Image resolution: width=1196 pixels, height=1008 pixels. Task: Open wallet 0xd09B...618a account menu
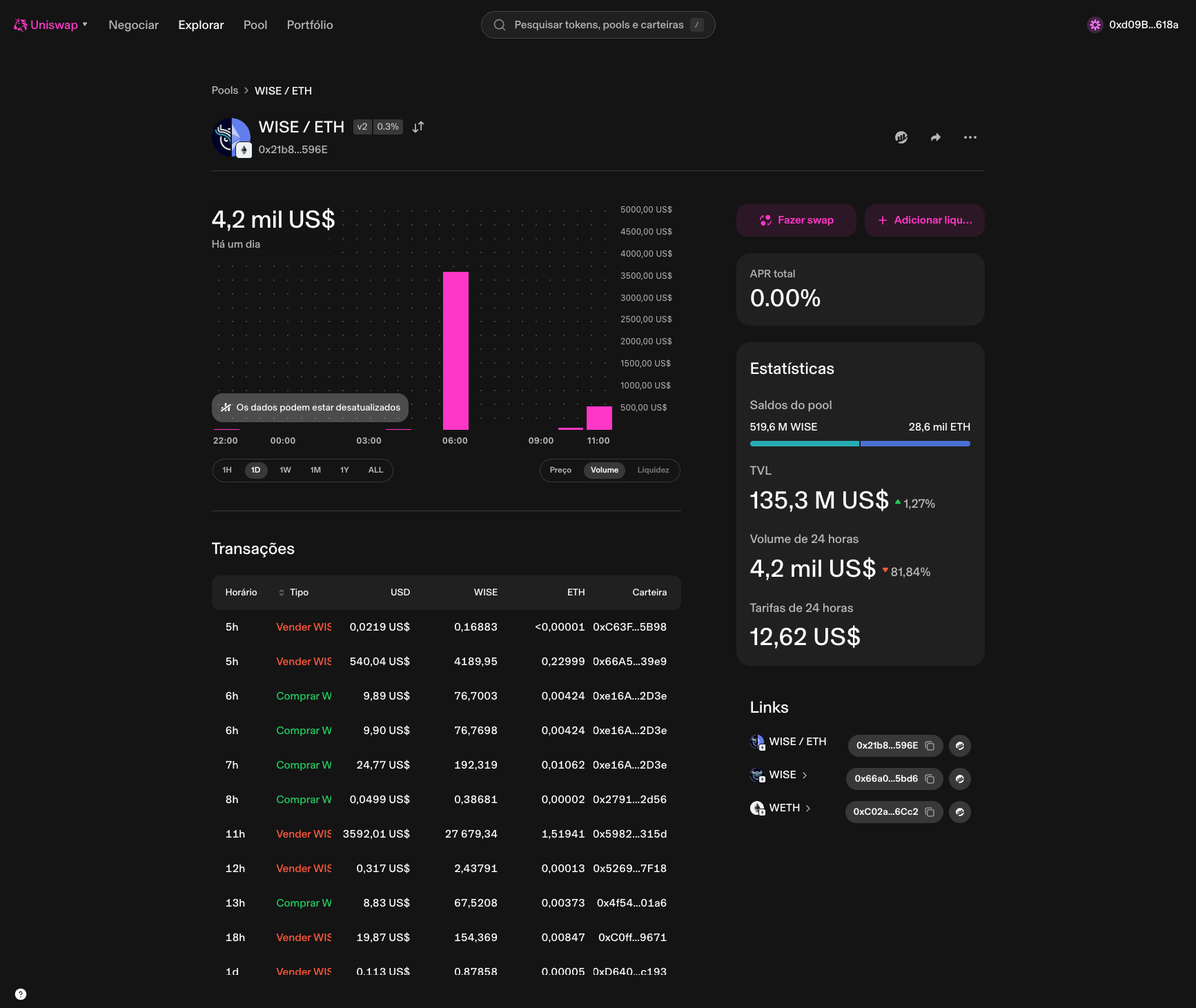pos(1133,25)
